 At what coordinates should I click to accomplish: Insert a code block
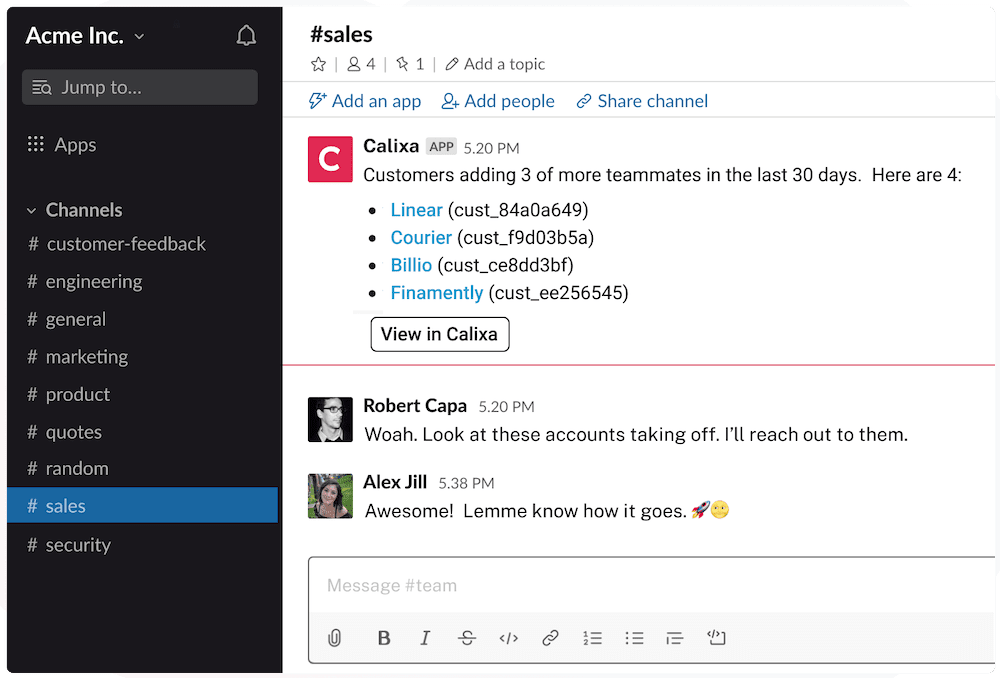point(716,637)
